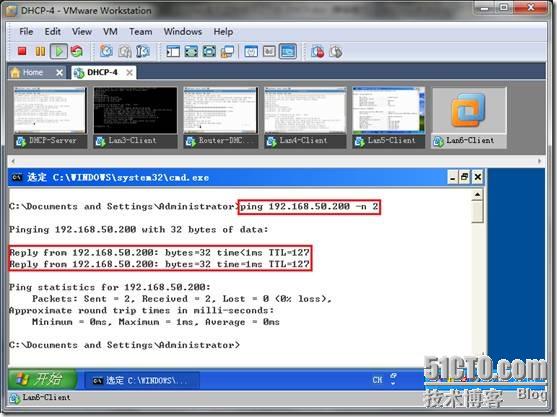Show the summary view icon
557x417 pixels.
[x=251, y=52]
